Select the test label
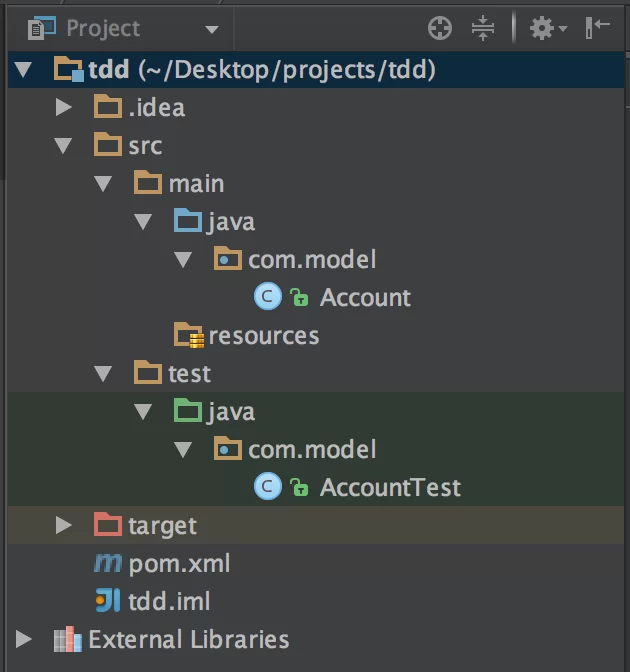Screen dimensions: 630x672 click(189, 373)
